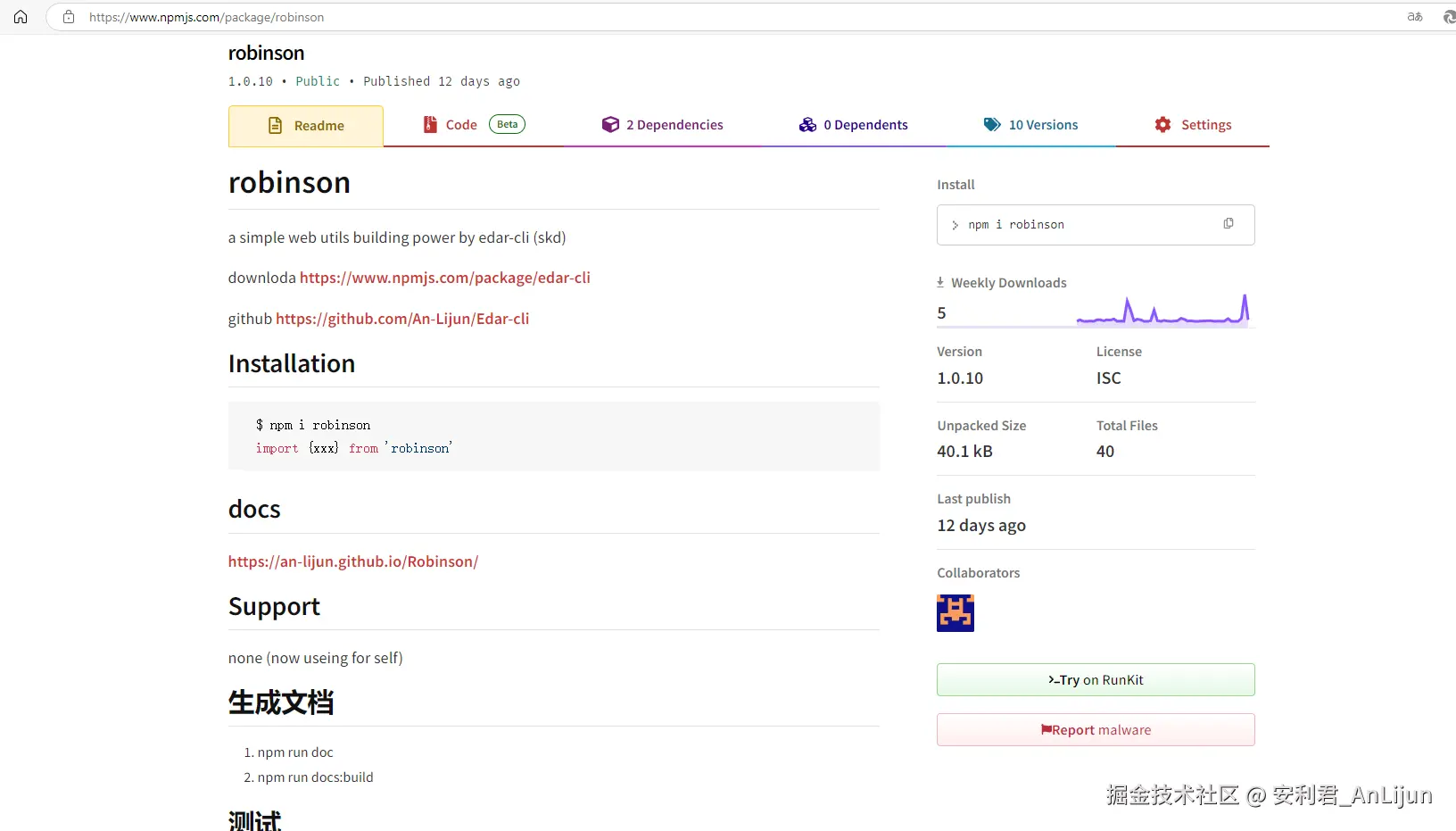Open the edar-cli npm package link

(444, 278)
